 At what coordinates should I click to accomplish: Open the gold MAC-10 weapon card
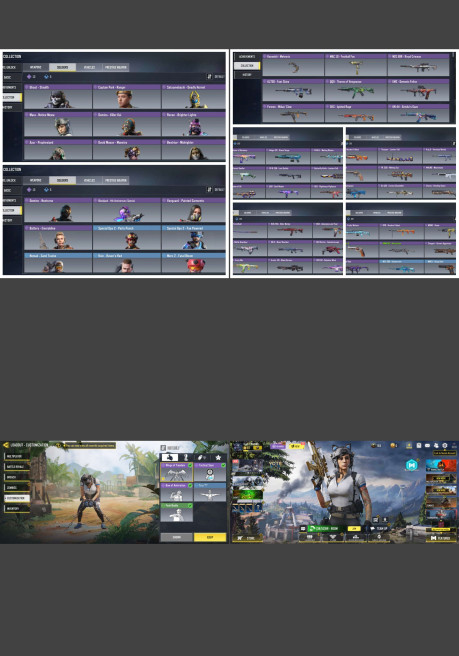tap(356, 65)
